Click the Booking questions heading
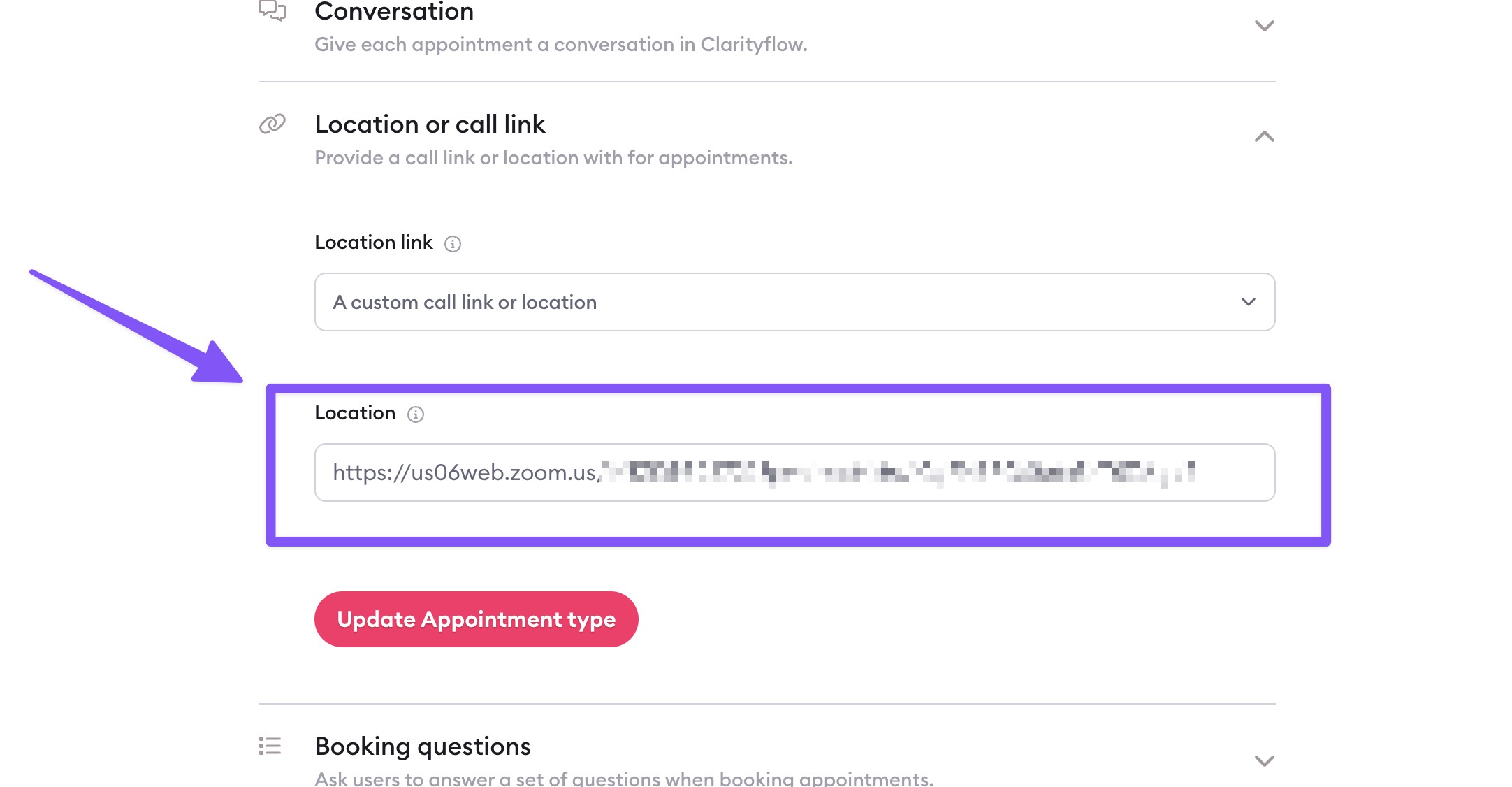The height and width of the screenshot is (787, 1512). (423, 745)
